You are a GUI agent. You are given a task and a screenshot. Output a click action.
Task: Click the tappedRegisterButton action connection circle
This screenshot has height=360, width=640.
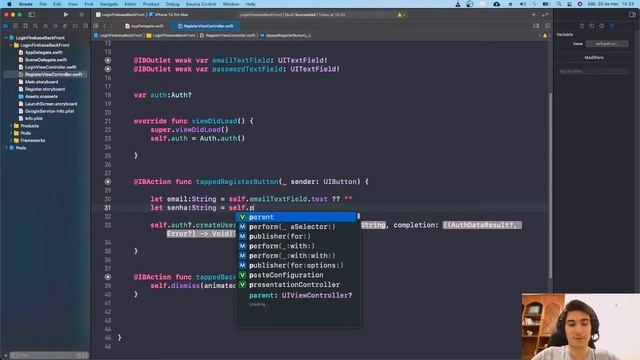pos(108,182)
